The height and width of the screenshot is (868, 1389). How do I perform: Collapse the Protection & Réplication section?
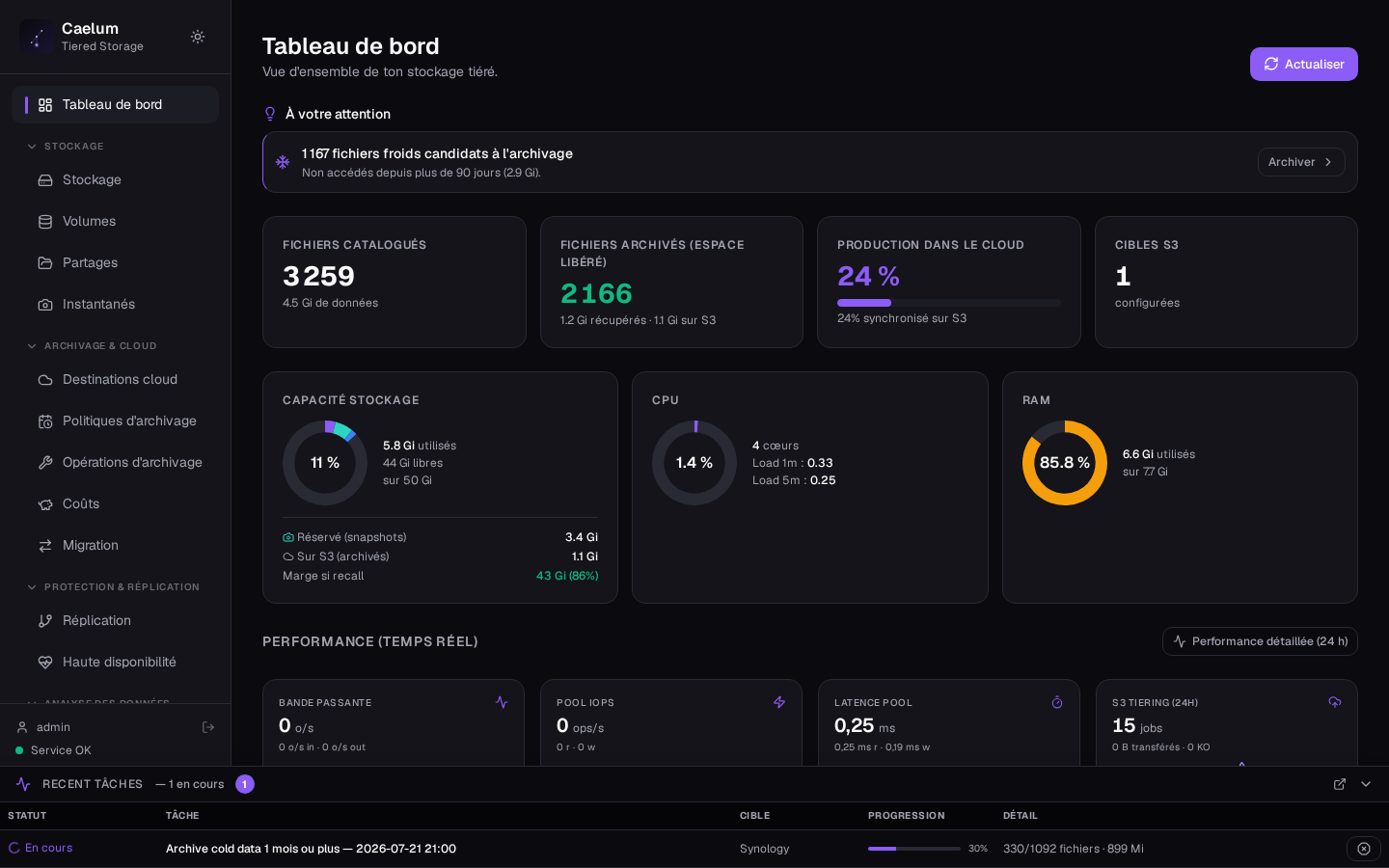[x=32, y=587]
